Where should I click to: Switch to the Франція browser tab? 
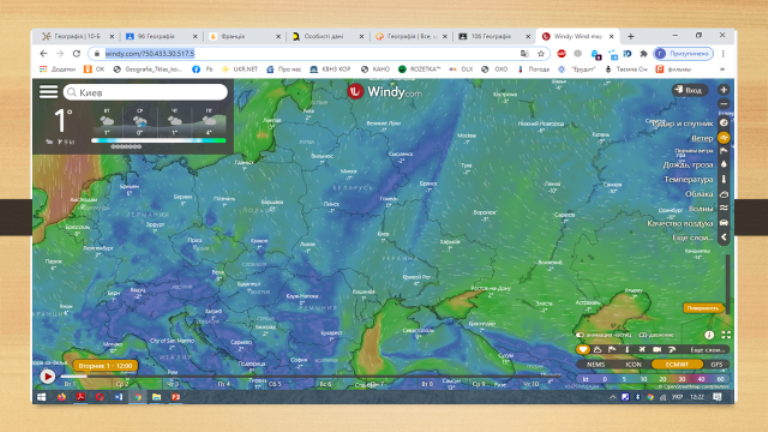(x=244, y=36)
